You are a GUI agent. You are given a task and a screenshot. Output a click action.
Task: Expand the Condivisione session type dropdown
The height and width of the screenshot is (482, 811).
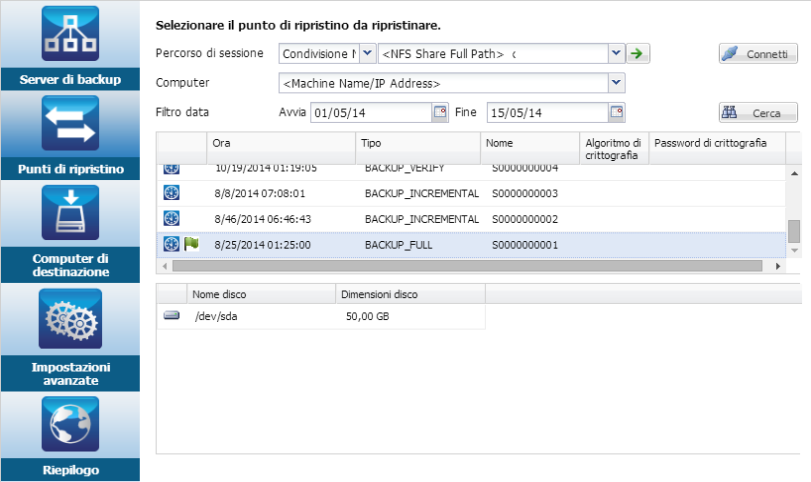click(368, 53)
